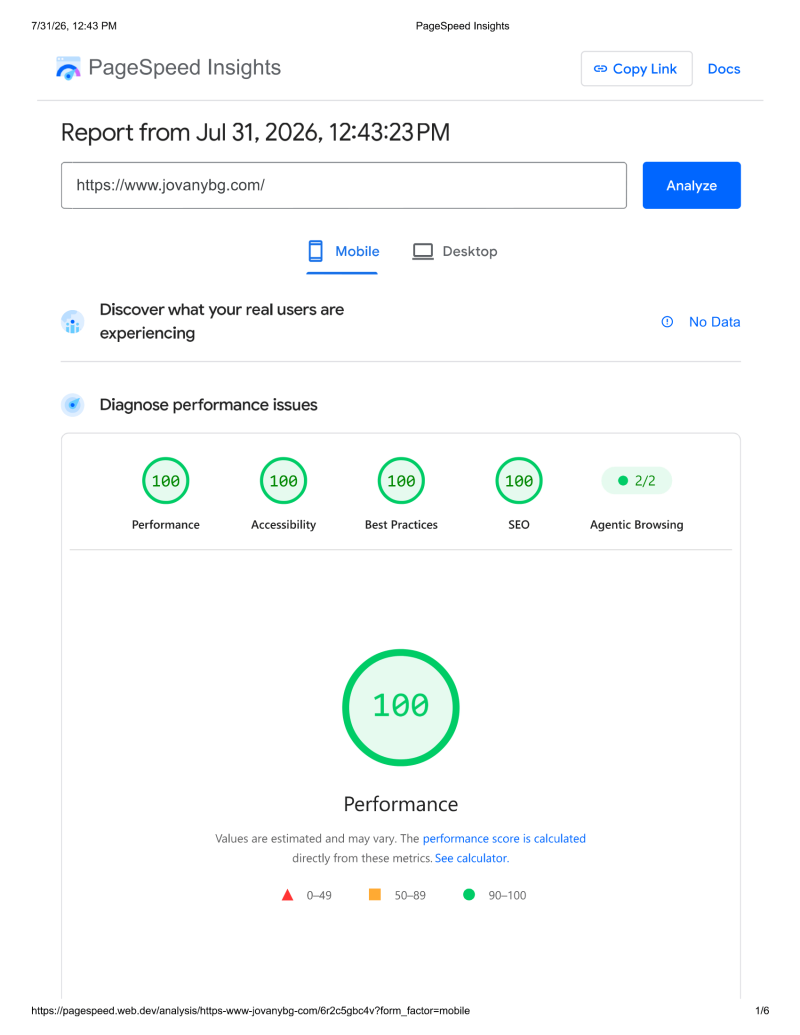Screen dimensions: 800x1035
Task: Click the PageSpeed Insights logo icon
Action: point(68,68)
